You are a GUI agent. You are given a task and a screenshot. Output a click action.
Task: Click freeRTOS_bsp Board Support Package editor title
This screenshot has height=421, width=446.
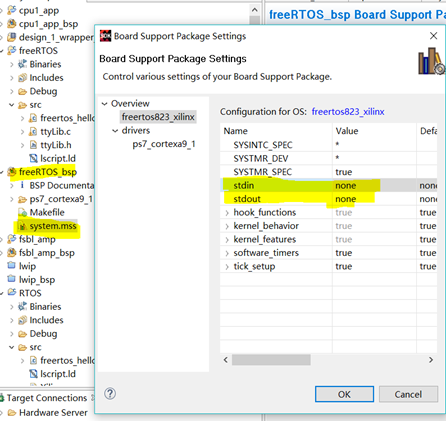pyautogui.click(x=357, y=15)
